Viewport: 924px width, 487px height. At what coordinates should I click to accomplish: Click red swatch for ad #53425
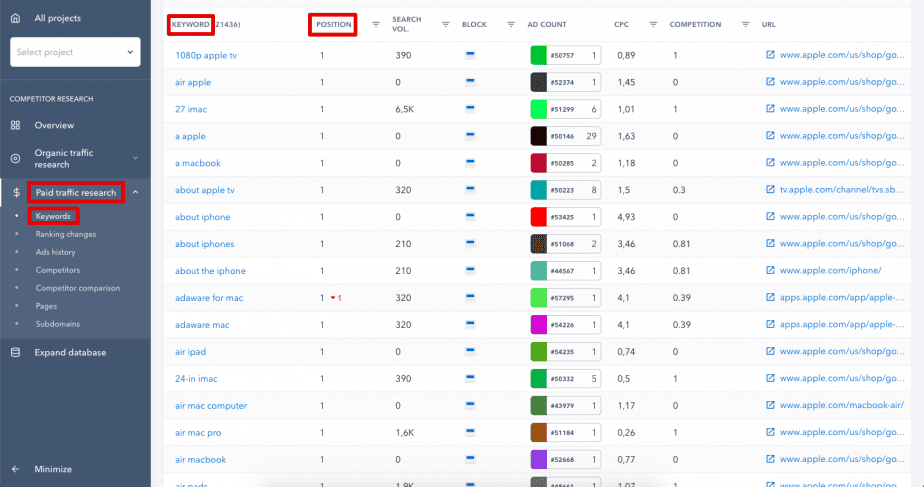click(539, 217)
